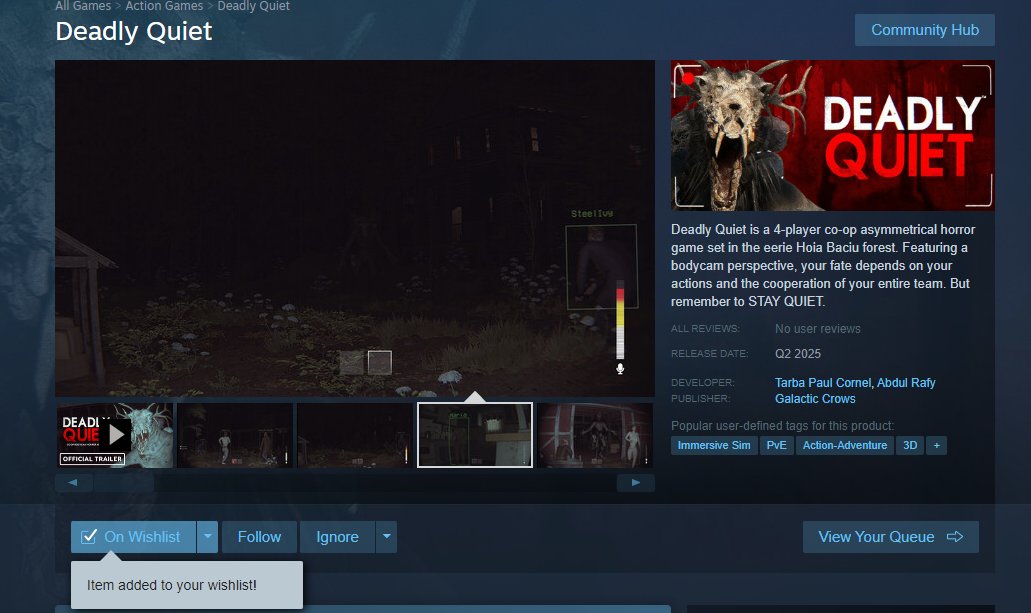The image size is (1031, 613).
Task: Click the wishlist checkmark icon
Action: pyautogui.click(x=89, y=537)
